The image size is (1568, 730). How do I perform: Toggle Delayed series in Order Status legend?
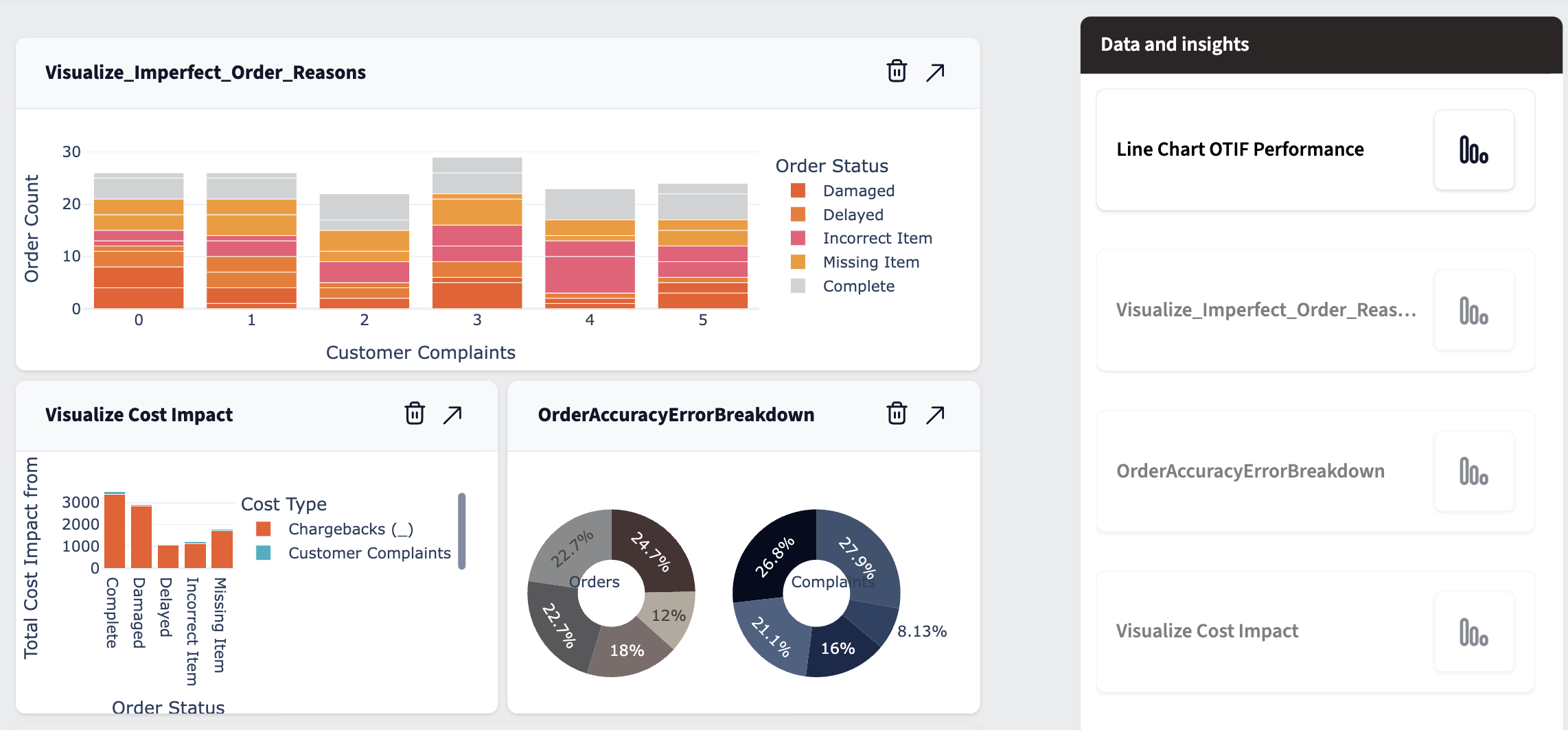coord(853,215)
